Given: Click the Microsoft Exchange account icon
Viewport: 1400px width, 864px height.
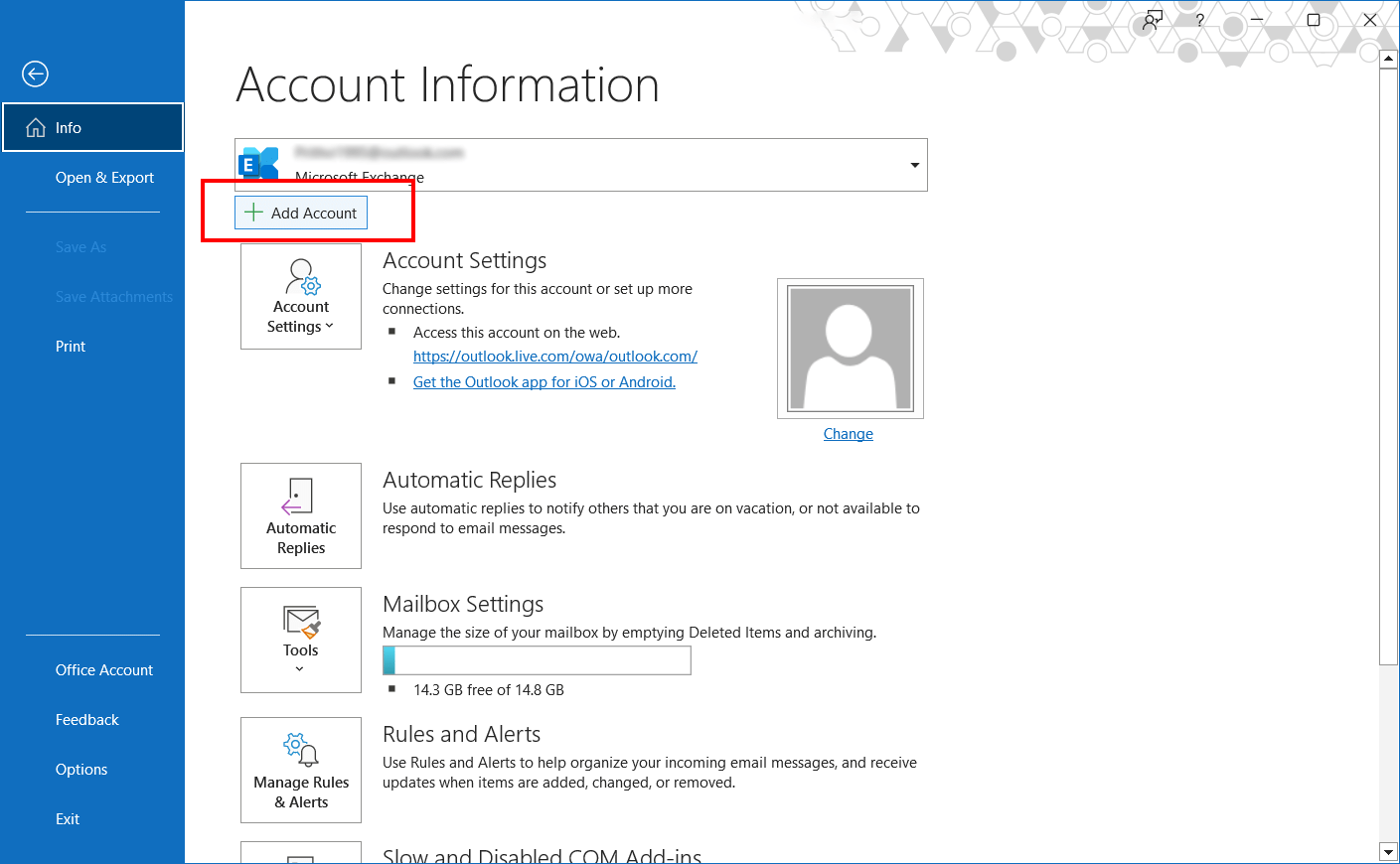Looking at the screenshot, I should (258, 164).
